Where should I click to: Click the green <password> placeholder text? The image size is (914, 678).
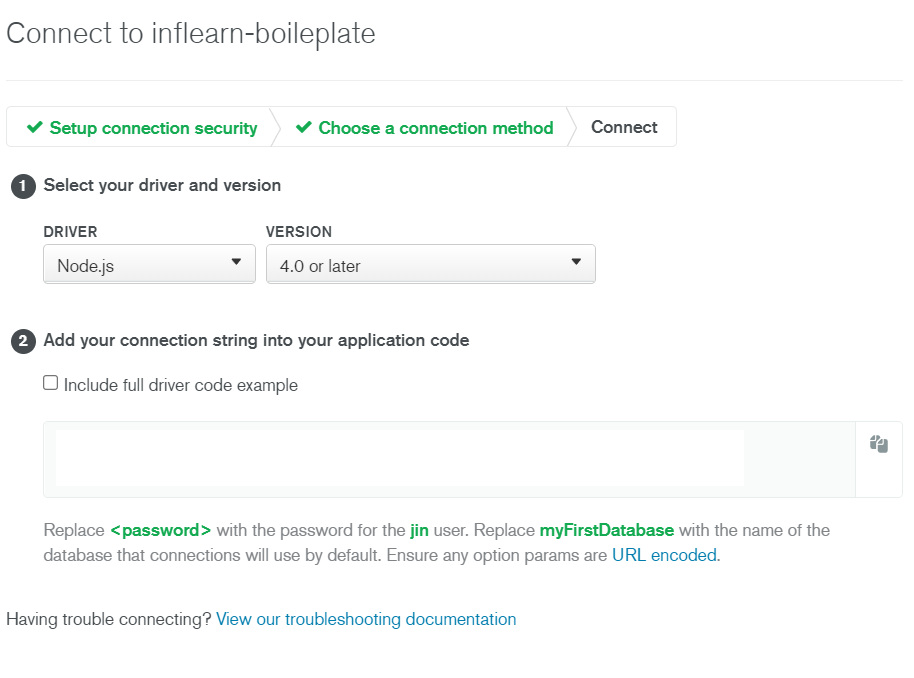point(160,530)
